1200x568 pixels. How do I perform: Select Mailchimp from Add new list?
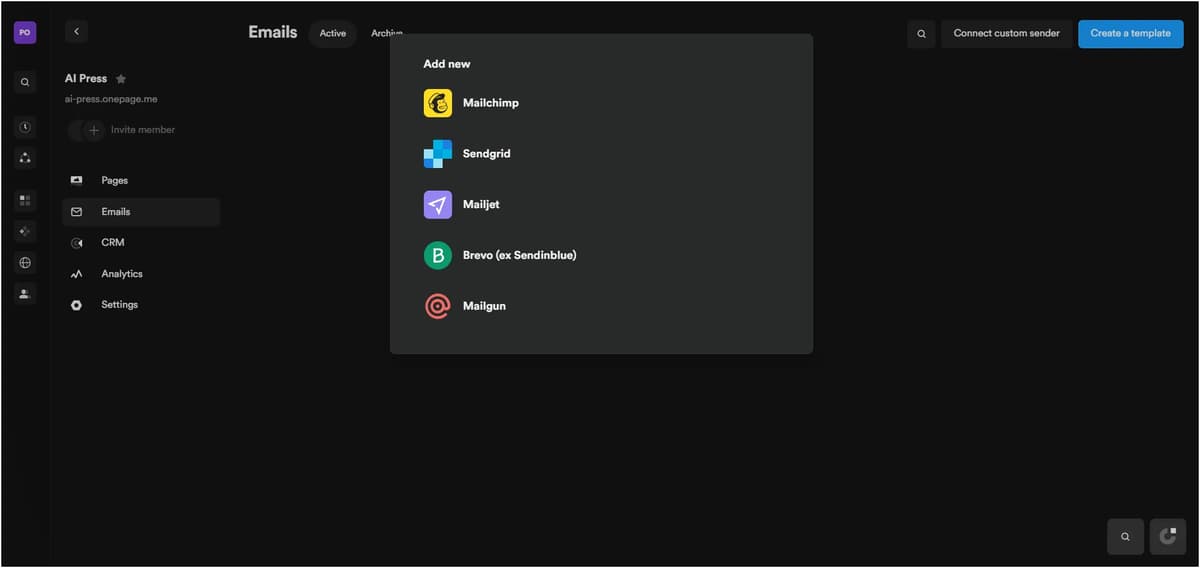click(x=491, y=103)
